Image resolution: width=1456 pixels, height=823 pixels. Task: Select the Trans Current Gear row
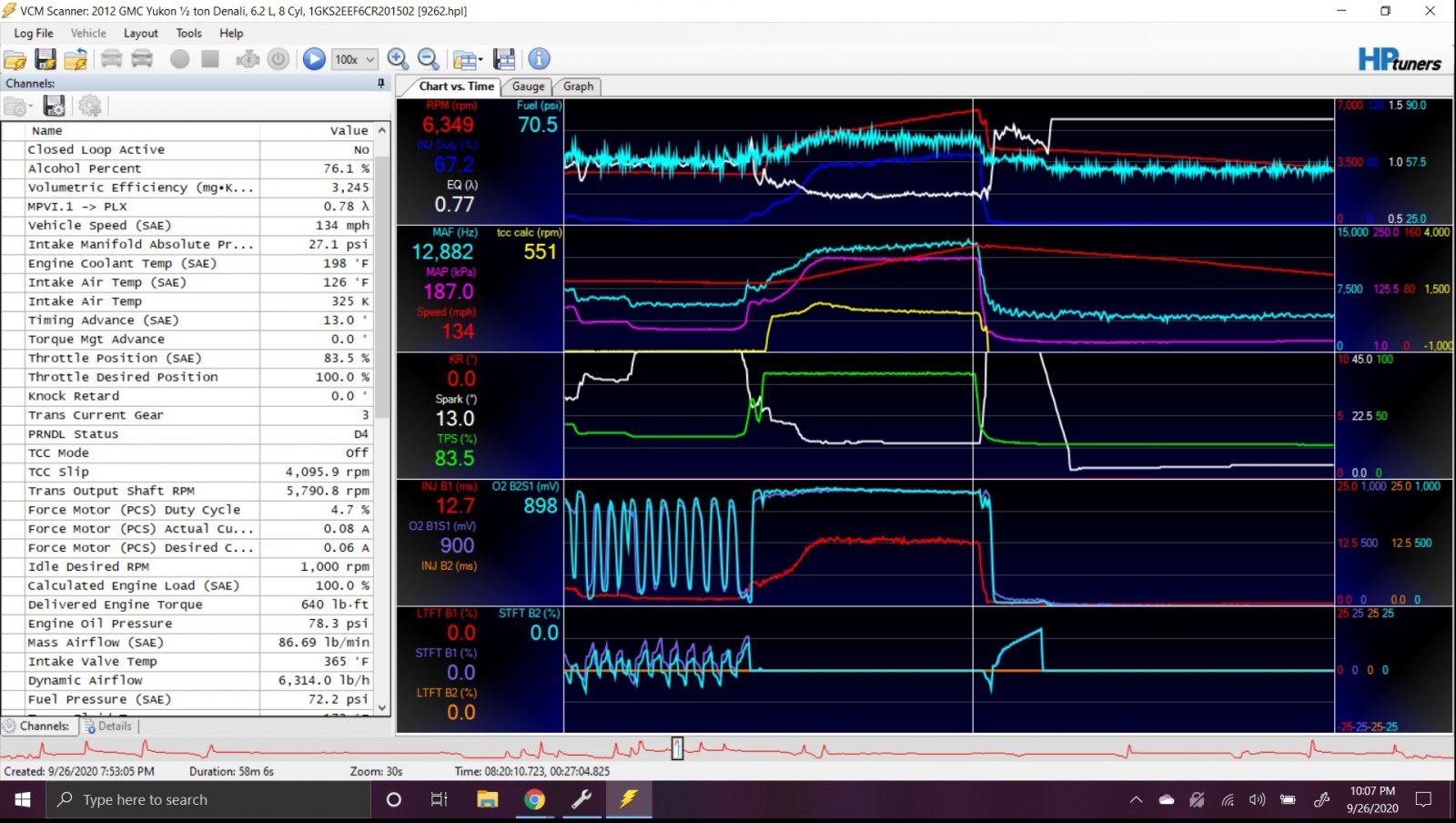click(x=187, y=415)
